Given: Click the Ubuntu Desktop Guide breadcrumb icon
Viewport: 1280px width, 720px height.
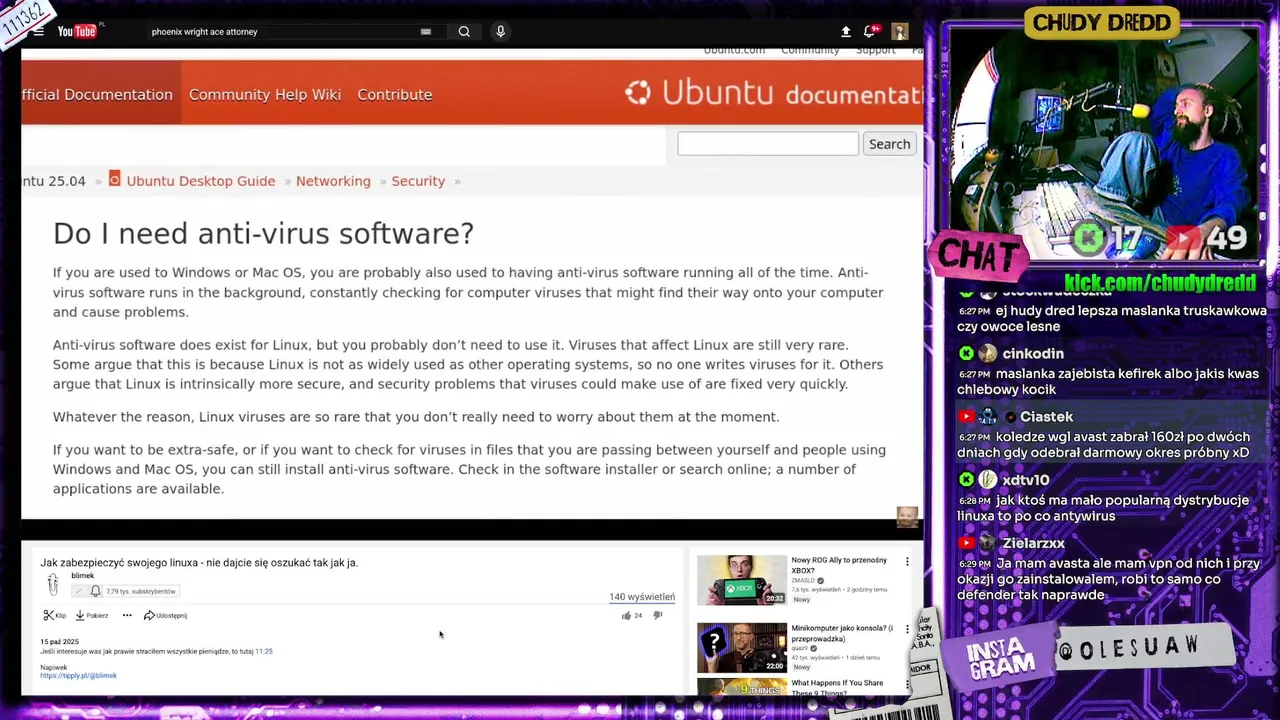Looking at the screenshot, I should 114,179.
